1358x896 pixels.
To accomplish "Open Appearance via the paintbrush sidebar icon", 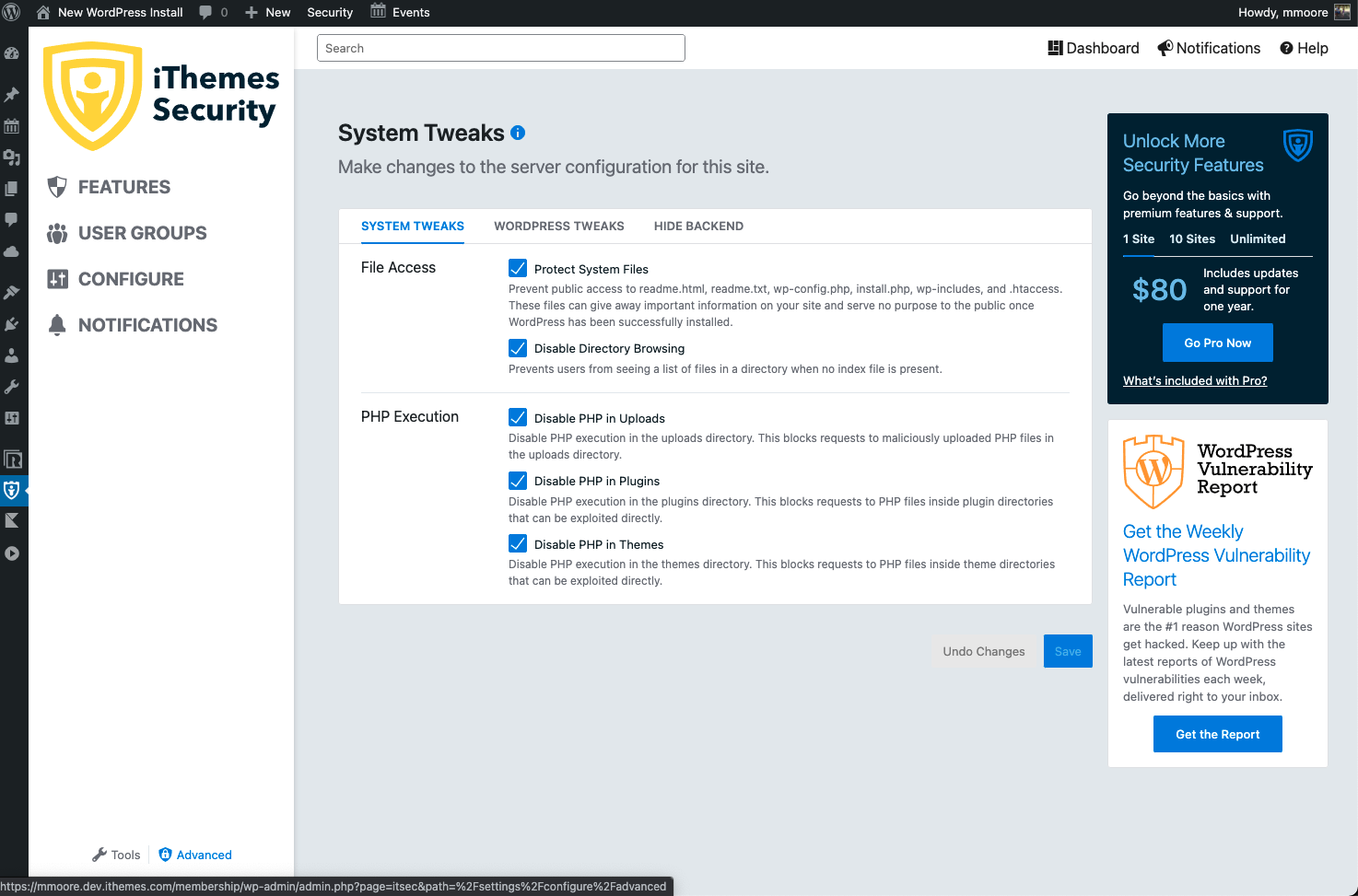I will pyautogui.click(x=12, y=293).
